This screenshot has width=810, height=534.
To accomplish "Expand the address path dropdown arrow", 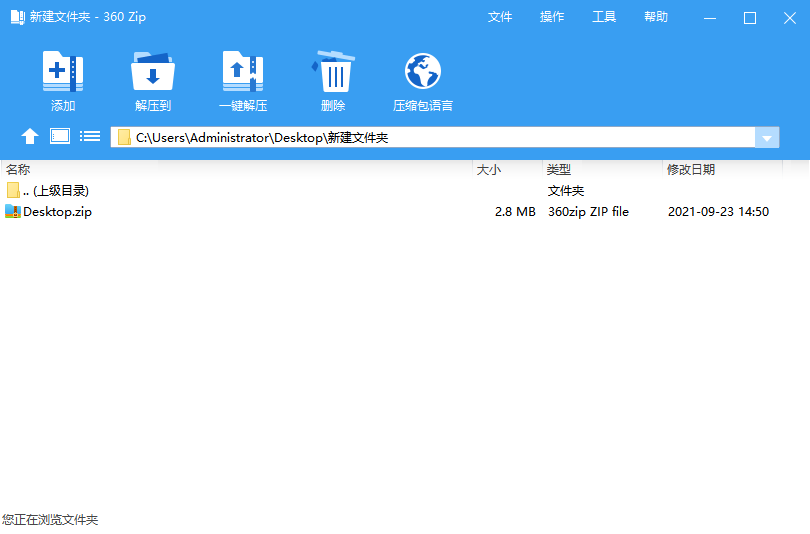I will (767, 138).
